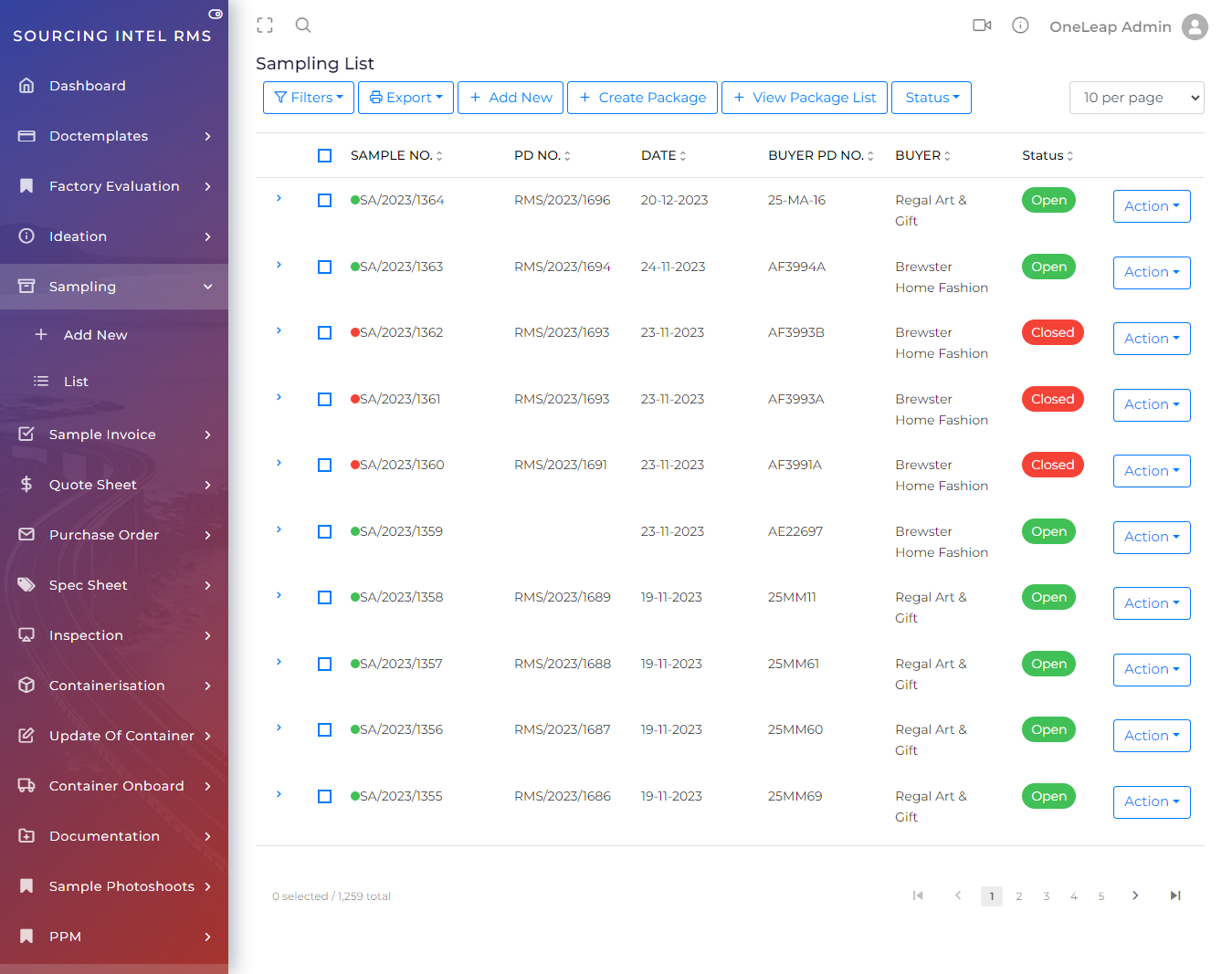The height and width of the screenshot is (974, 1232).
Task: Click the video camera icon
Action: click(982, 26)
